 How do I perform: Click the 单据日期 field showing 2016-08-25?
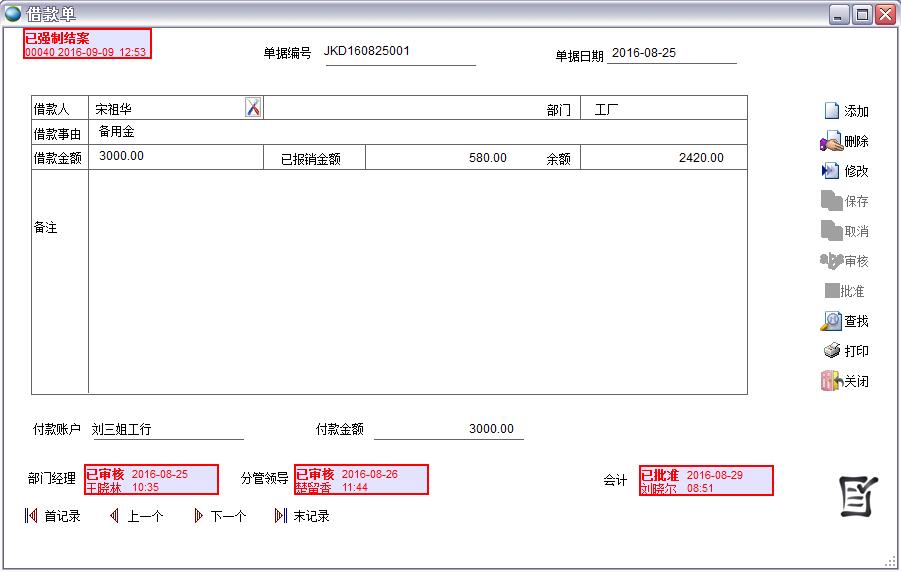click(x=671, y=53)
